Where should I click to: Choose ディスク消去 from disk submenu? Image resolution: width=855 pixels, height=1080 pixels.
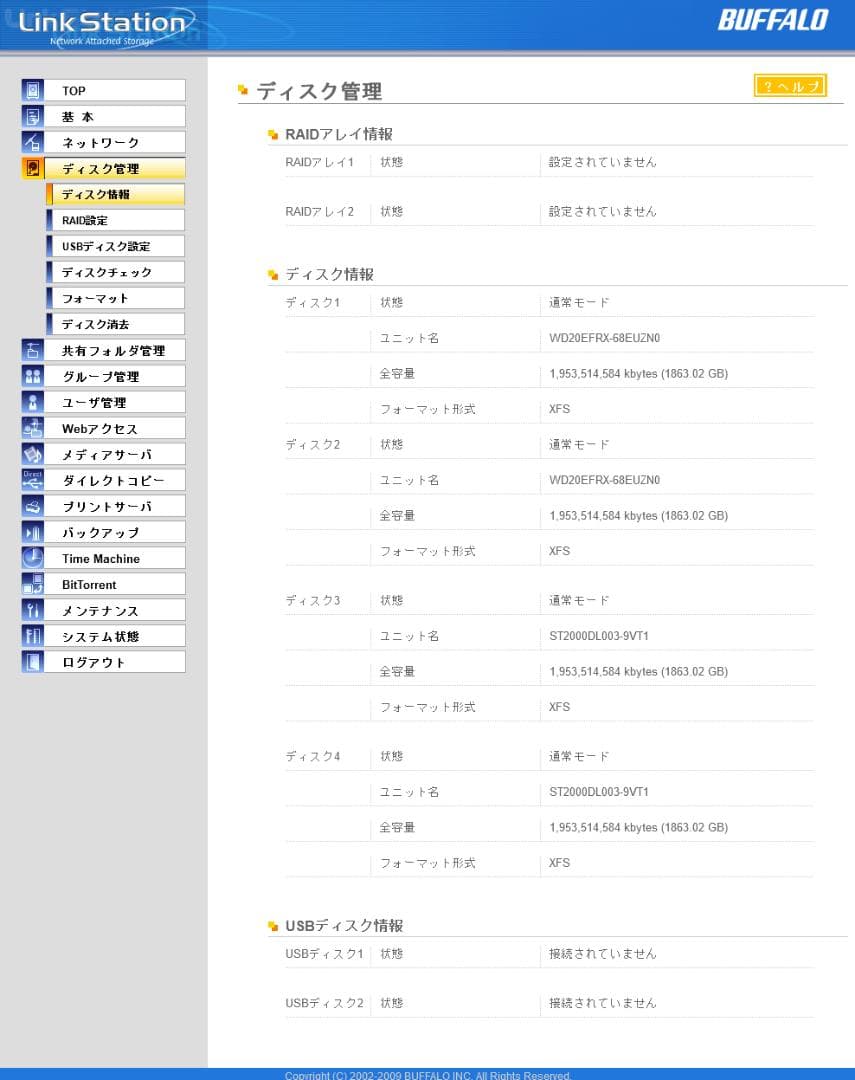coord(115,324)
